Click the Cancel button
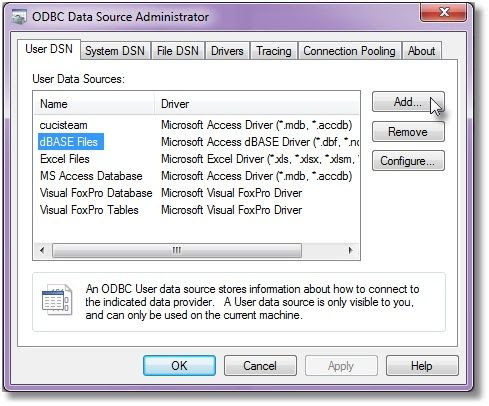Image resolution: width=489 pixels, height=406 pixels. click(260, 366)
